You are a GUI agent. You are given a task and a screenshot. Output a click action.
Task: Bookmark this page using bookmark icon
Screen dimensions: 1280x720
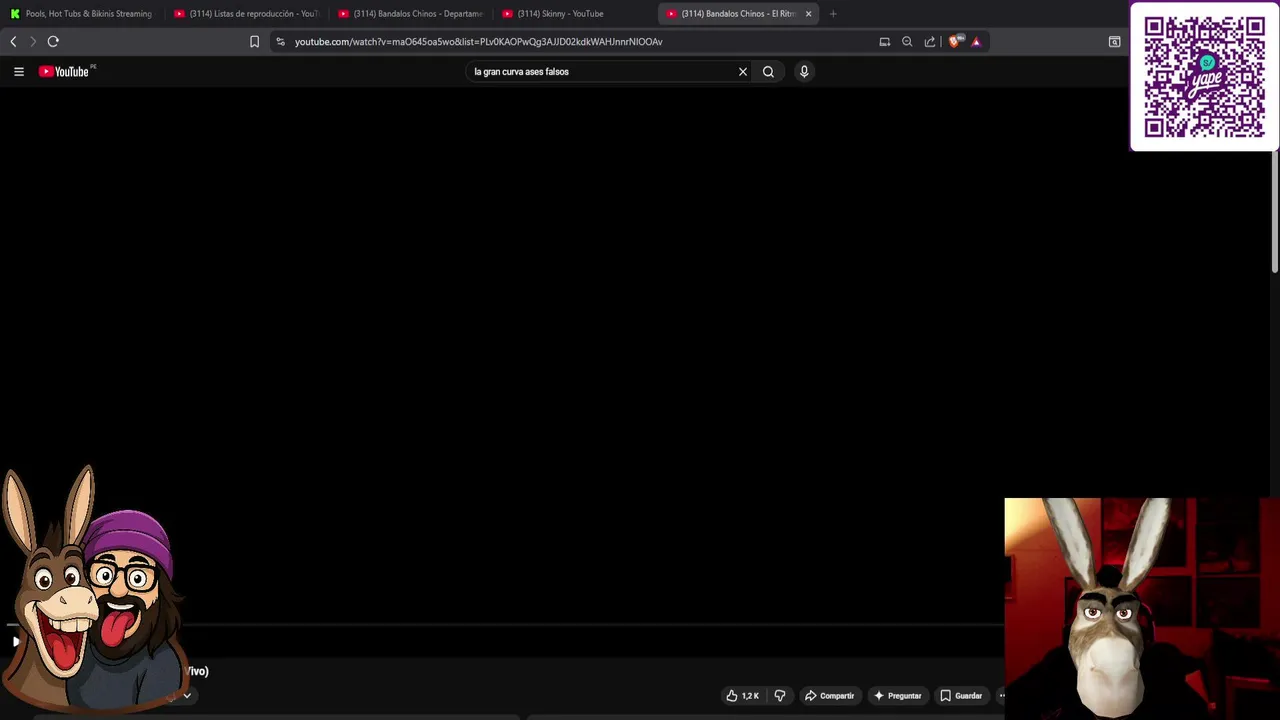[x=254, y=41]
